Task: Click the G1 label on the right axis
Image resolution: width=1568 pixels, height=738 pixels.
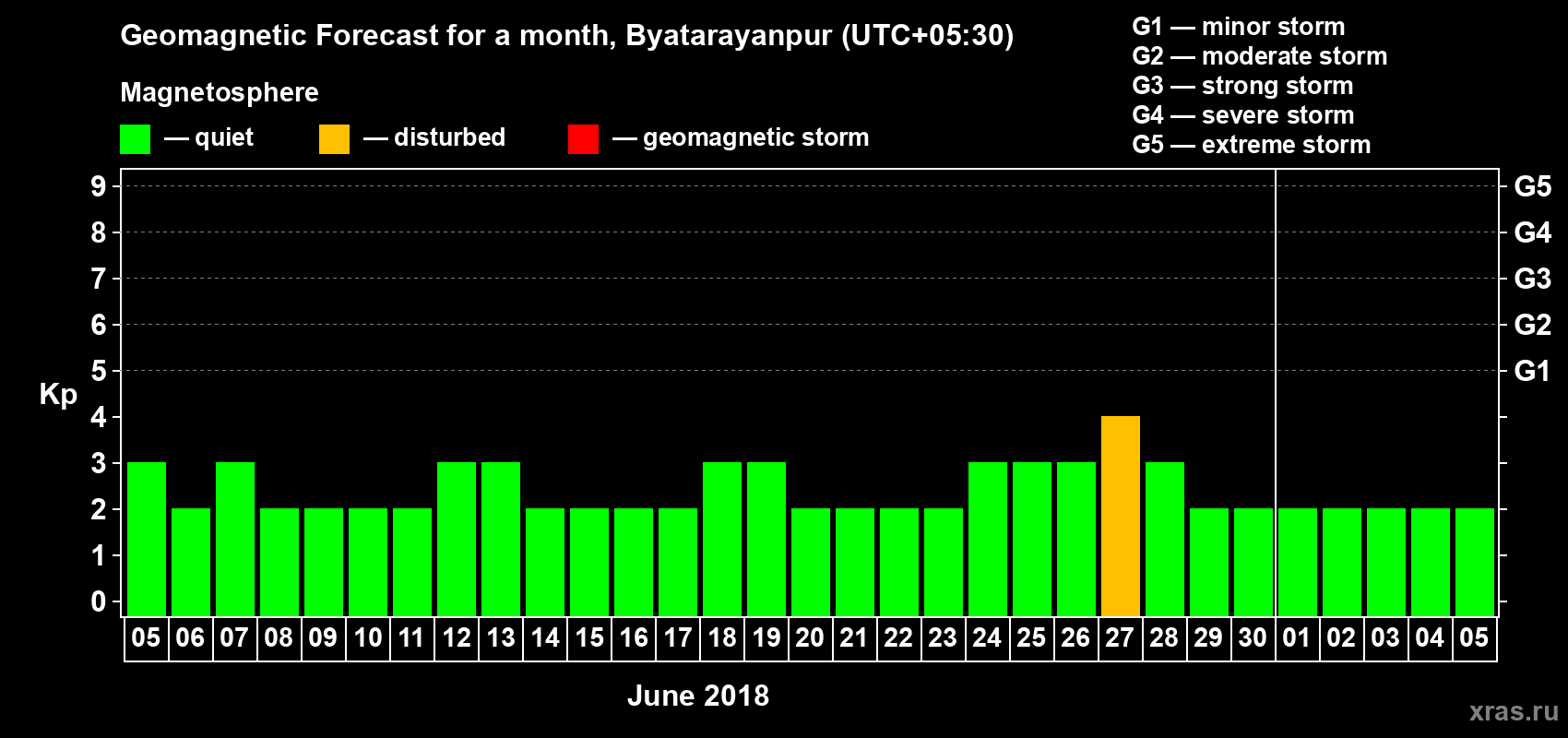Action: (x=1533, y=371)
